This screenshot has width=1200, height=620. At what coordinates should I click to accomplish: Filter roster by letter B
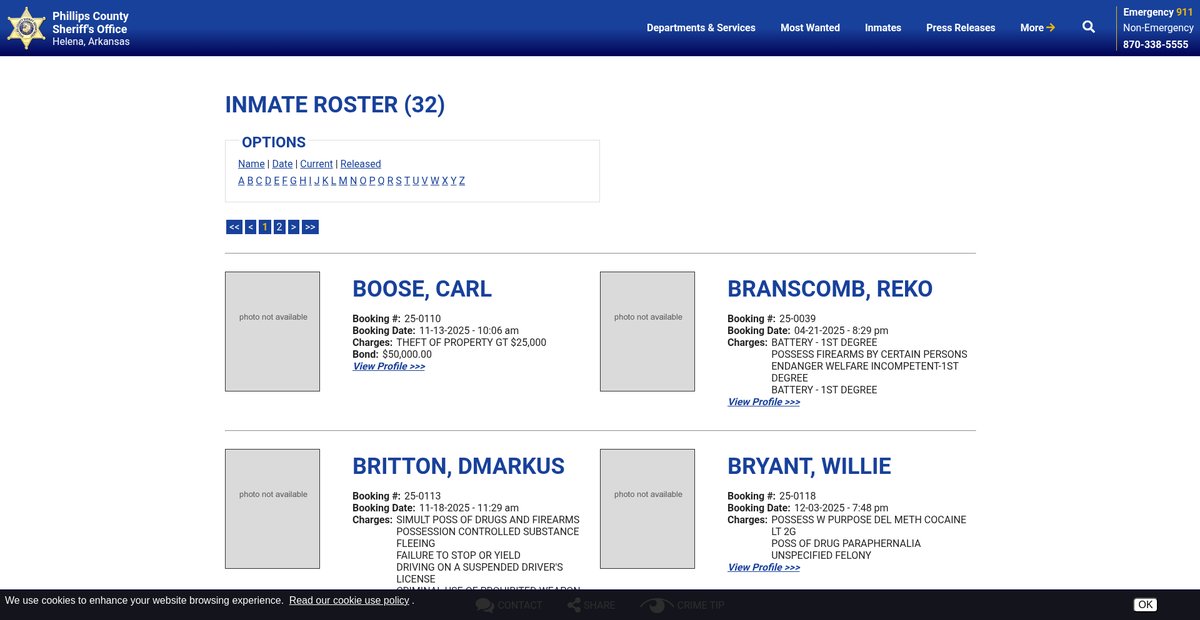point(250,181)
